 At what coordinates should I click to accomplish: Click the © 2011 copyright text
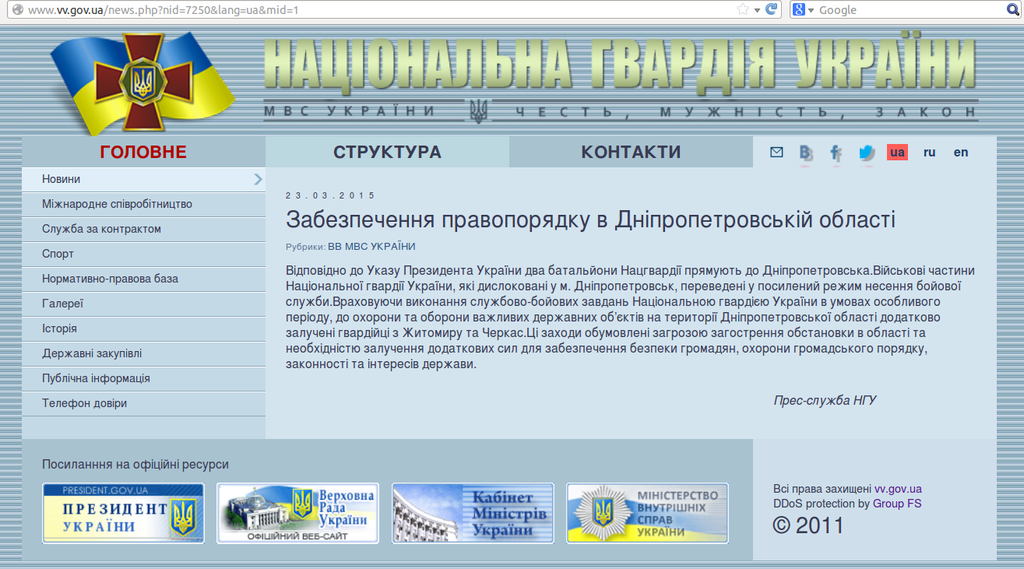(x=808, y=526)
